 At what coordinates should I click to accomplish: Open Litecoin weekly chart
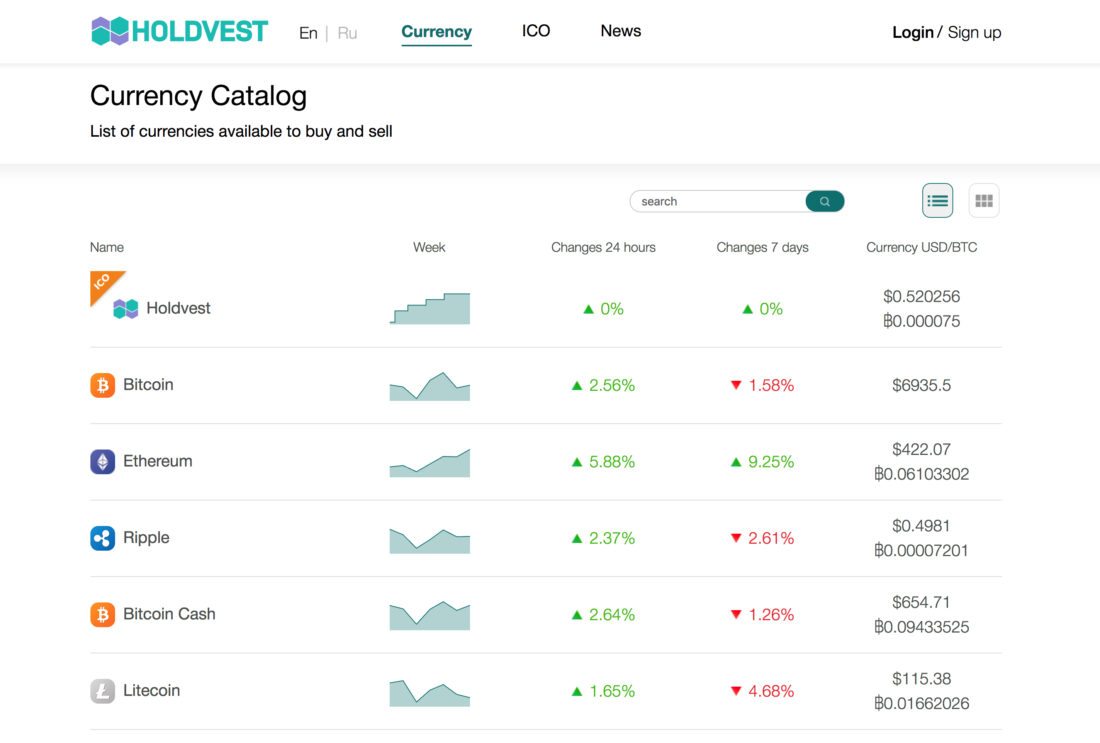click(429, 692)
